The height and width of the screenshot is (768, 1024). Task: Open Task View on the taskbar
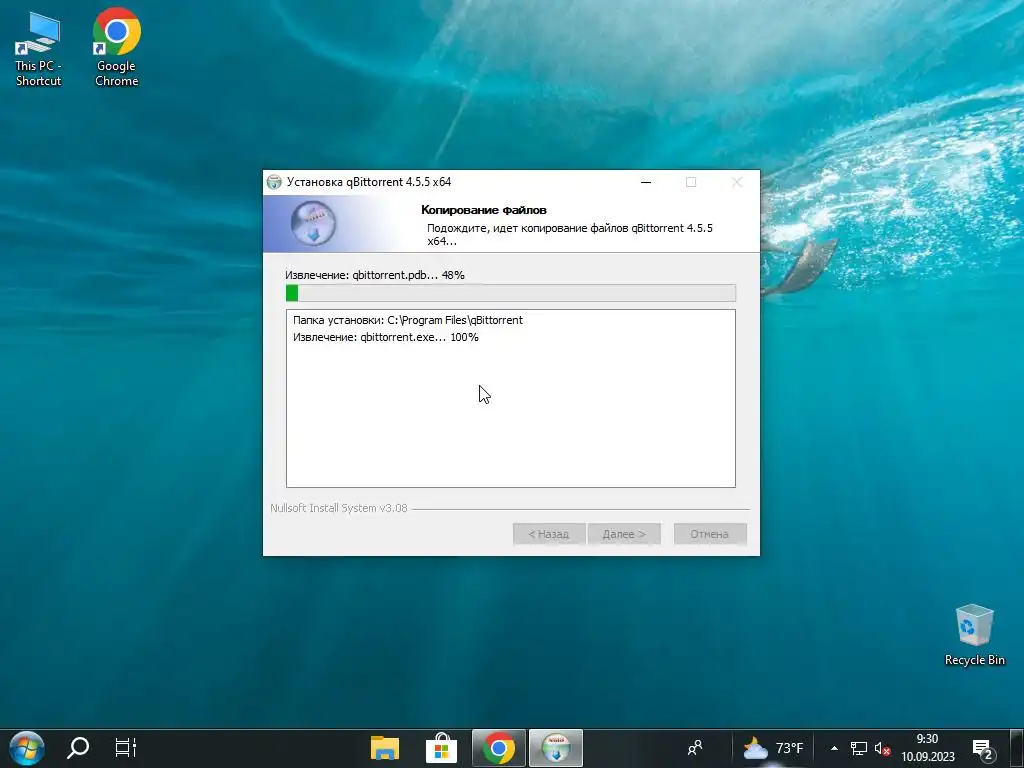[x=125, y=748]
